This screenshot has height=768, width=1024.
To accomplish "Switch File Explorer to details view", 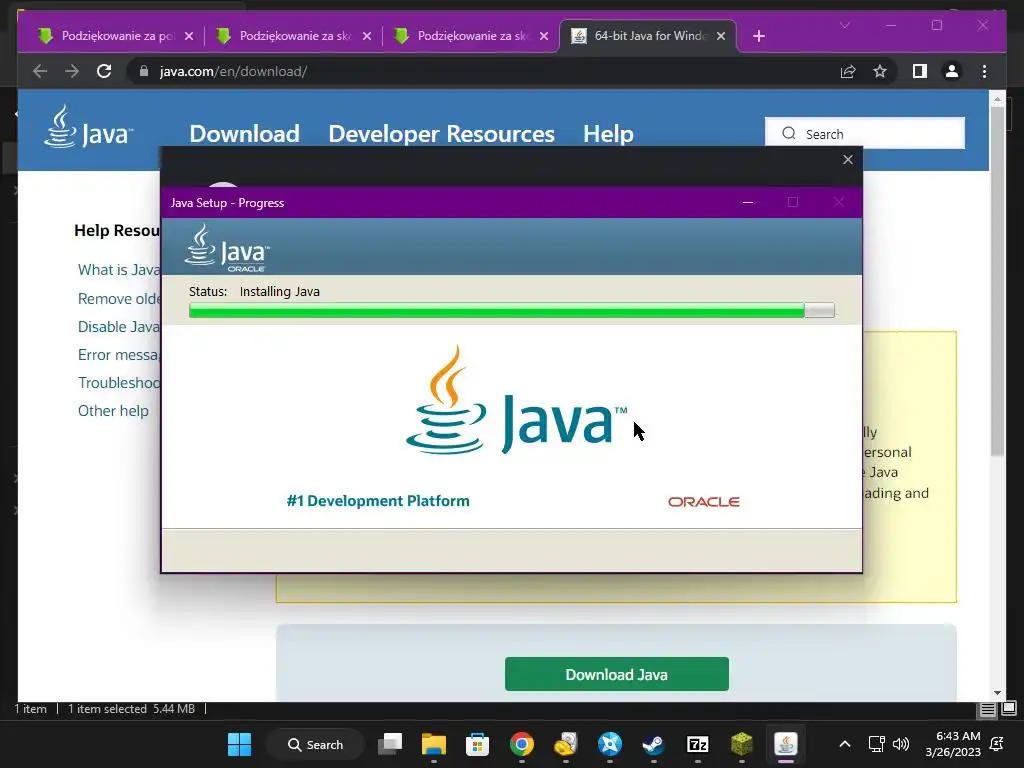I will pyautogui.click(x=987, y=709).
